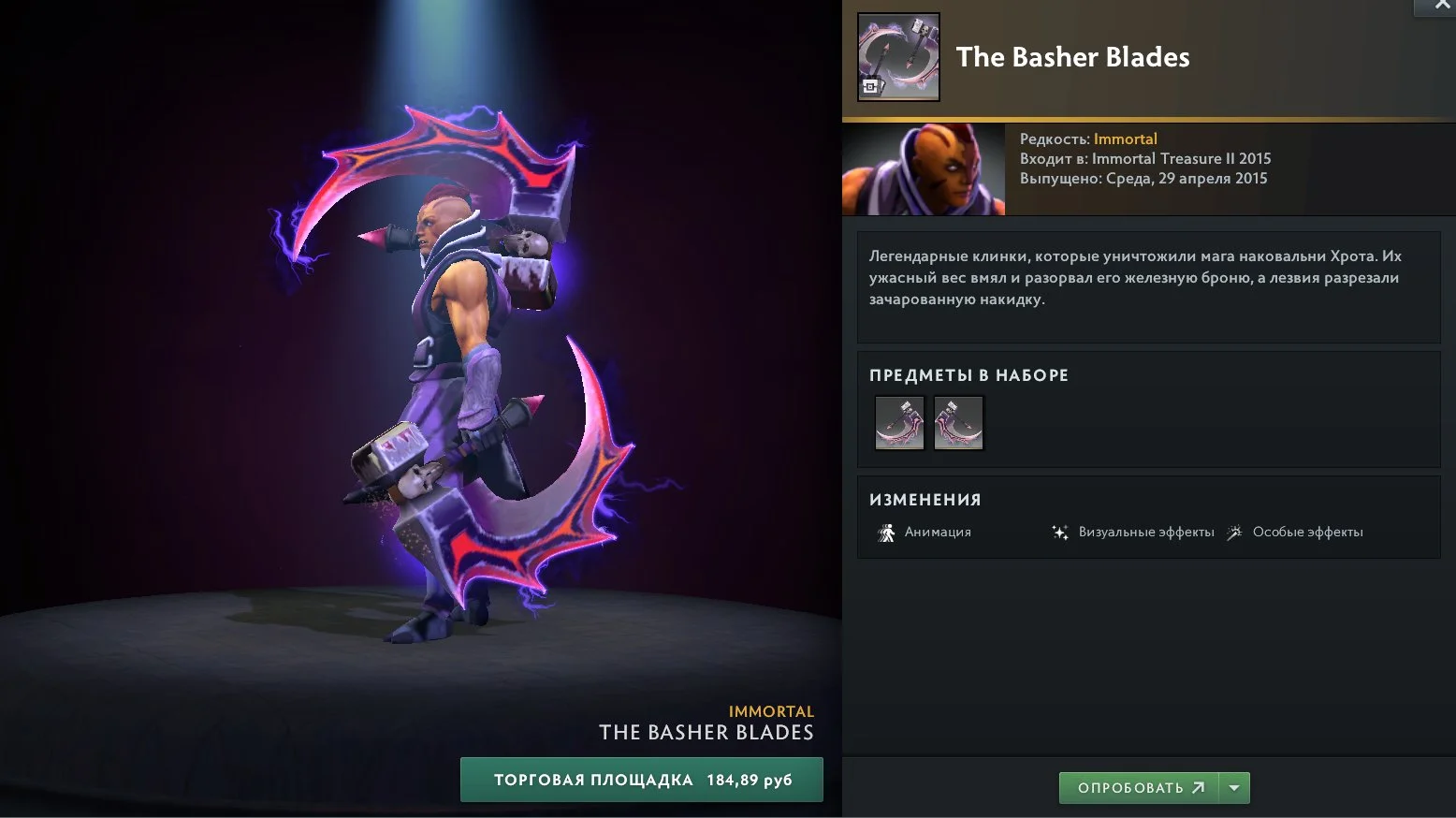
Task: Click the Опробовать button
Action: pyautogui.click(x=1139, y=788)
